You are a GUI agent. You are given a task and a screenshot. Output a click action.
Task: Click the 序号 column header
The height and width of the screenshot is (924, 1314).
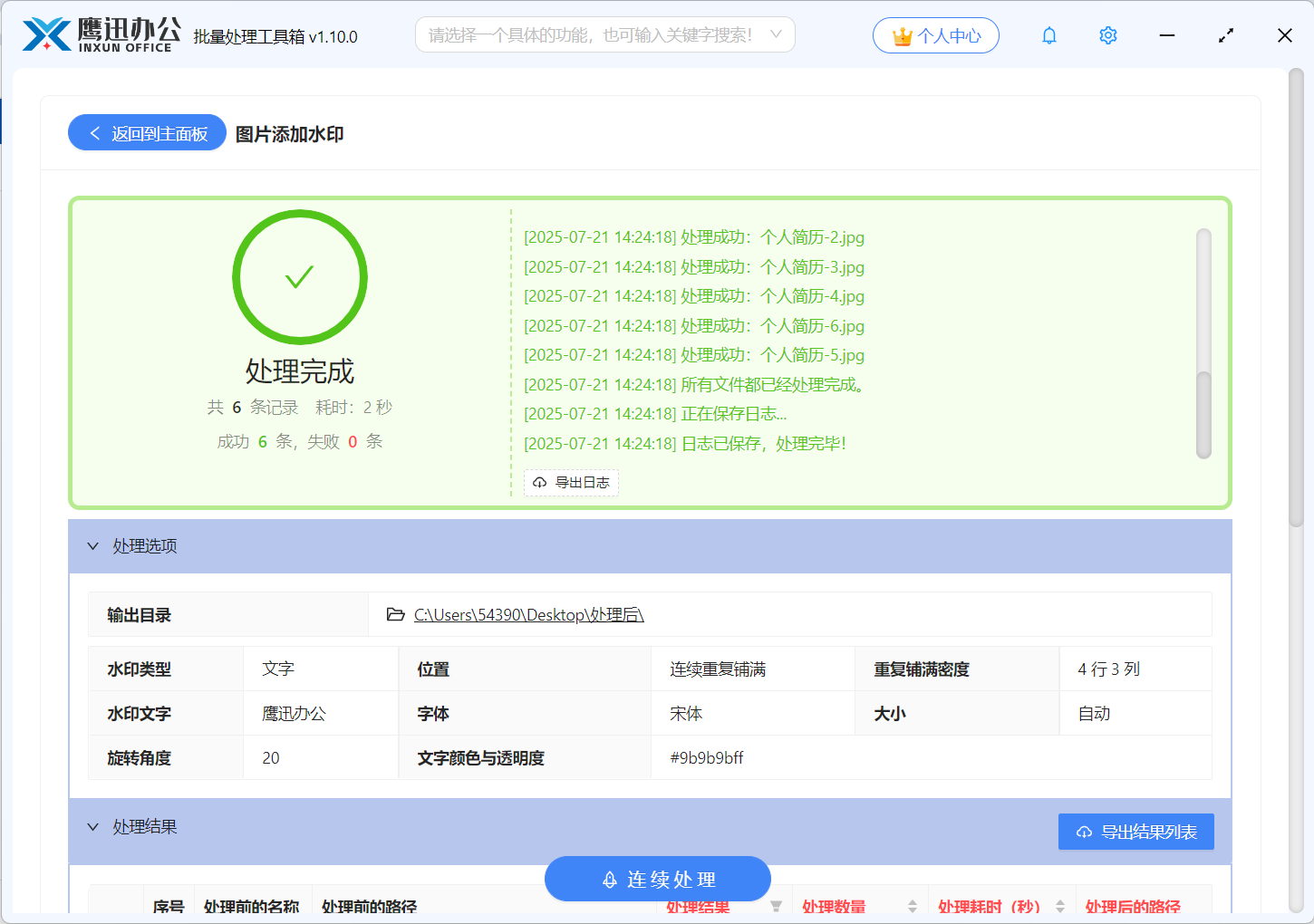pos(169,906)
